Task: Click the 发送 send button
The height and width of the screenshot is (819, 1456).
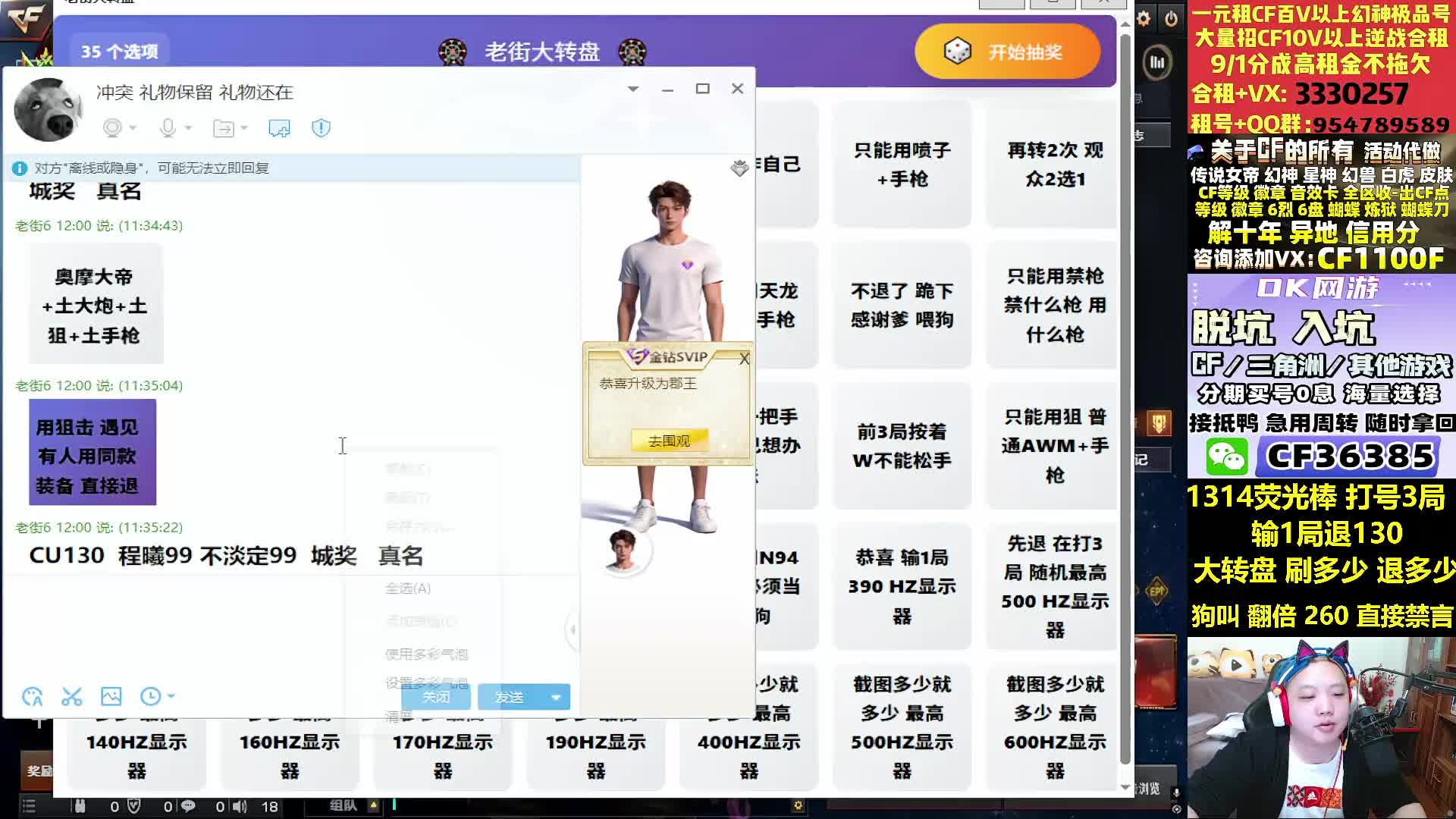Action: coord(510,697)
